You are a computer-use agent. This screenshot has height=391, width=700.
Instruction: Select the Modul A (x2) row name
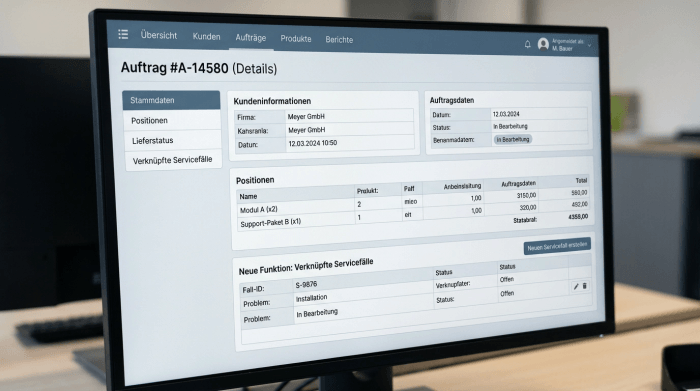coord(258,209)
